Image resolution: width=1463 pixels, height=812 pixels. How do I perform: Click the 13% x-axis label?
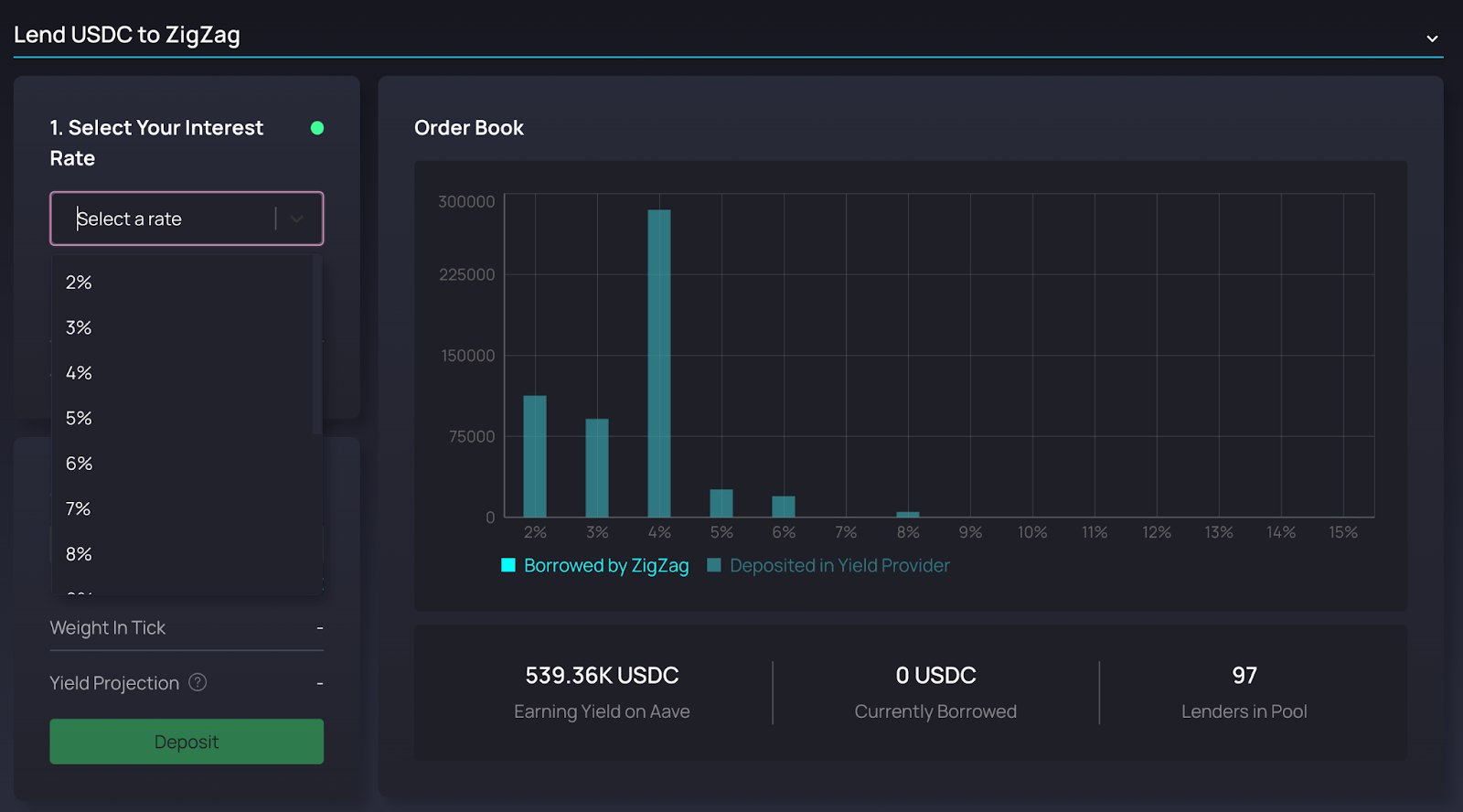(1219, 532)
